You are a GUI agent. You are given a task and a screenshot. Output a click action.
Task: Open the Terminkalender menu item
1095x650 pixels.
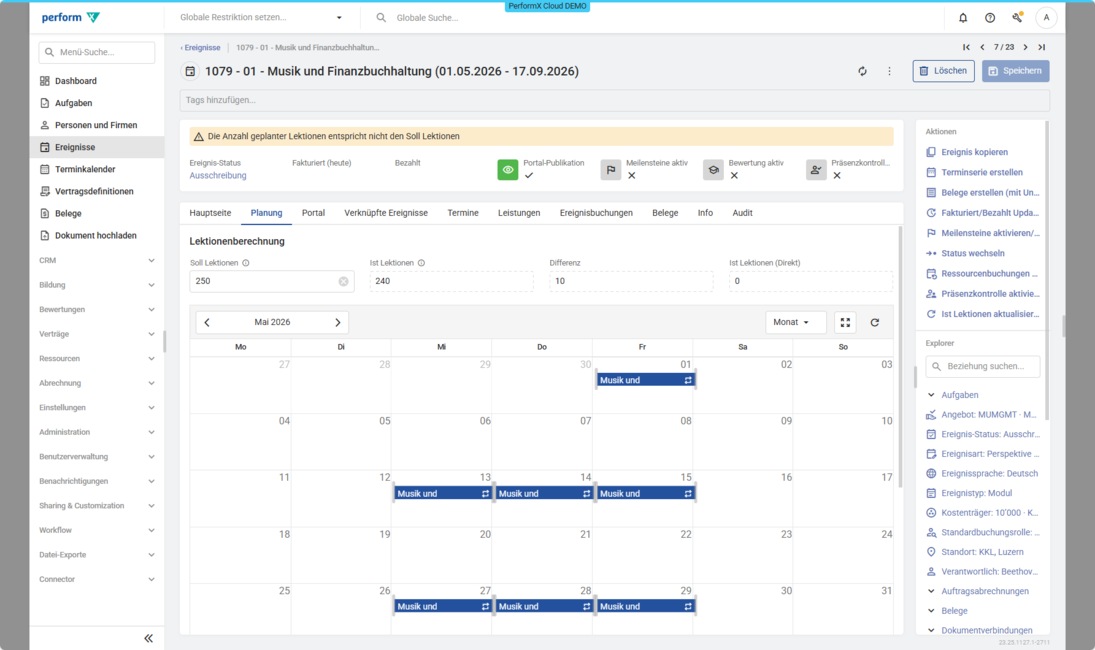coord(84,169)
